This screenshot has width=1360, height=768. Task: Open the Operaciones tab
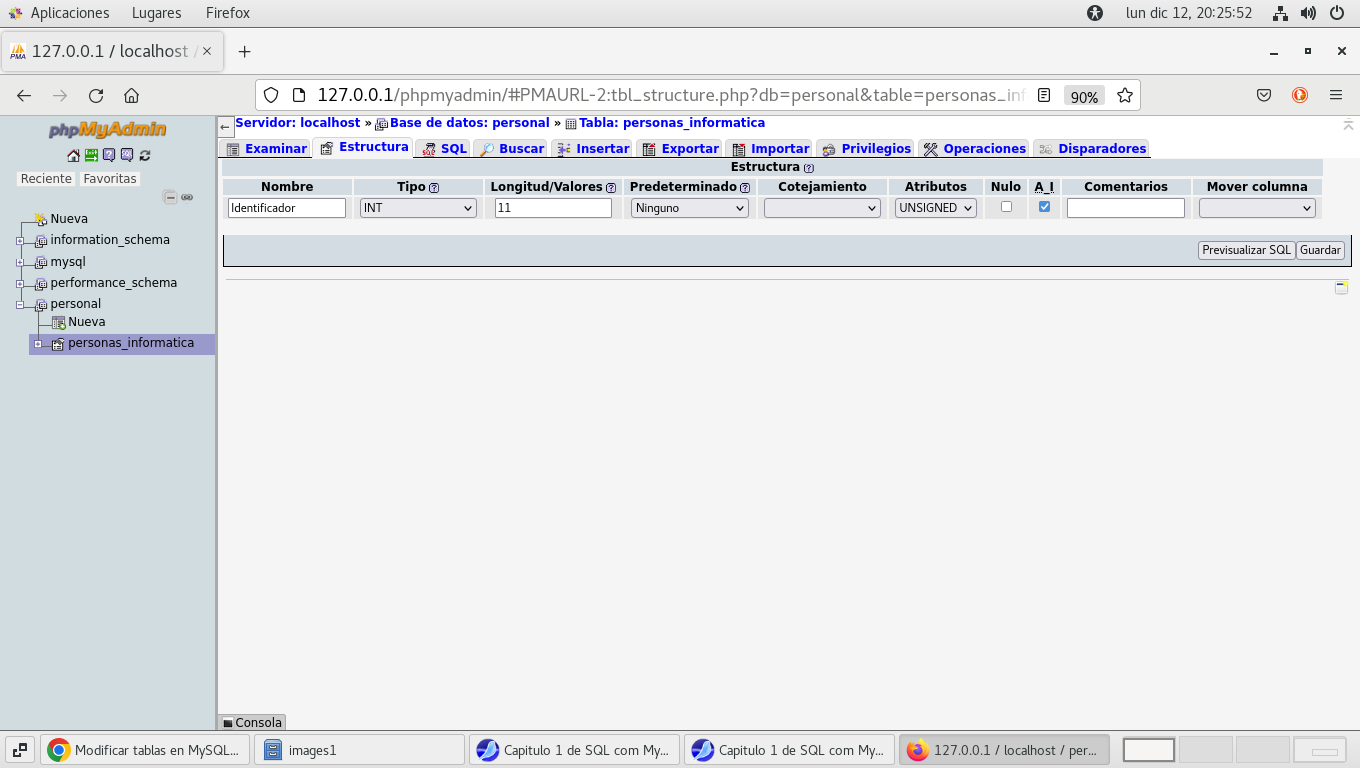point(974,149)
